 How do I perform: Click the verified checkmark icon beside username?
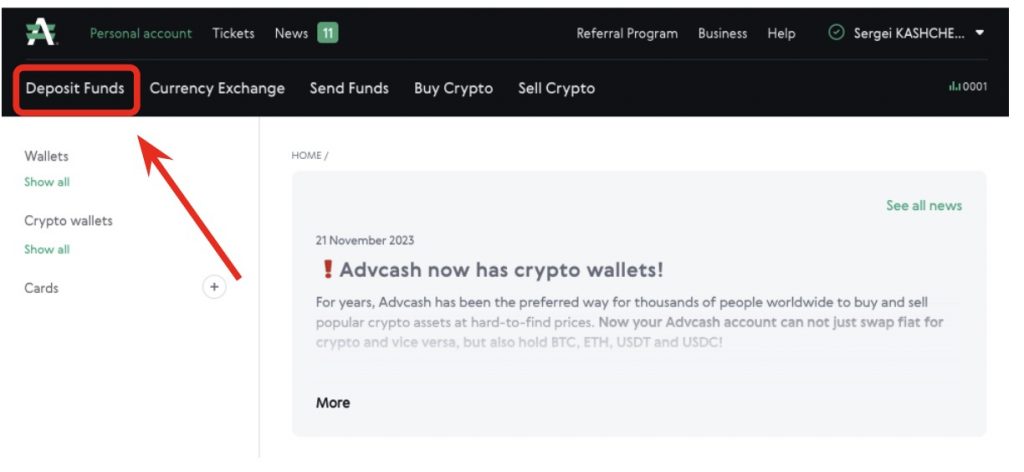[x=836, y=33]
